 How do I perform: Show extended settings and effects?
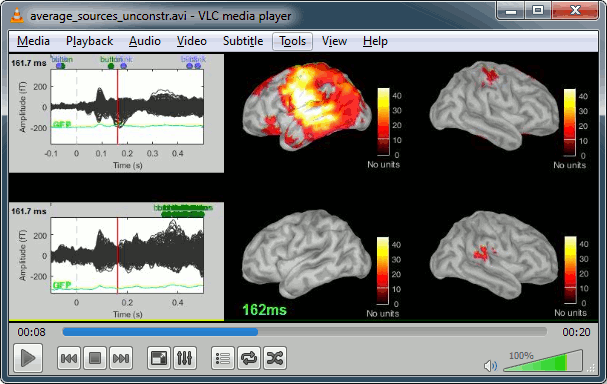[185, 358]
